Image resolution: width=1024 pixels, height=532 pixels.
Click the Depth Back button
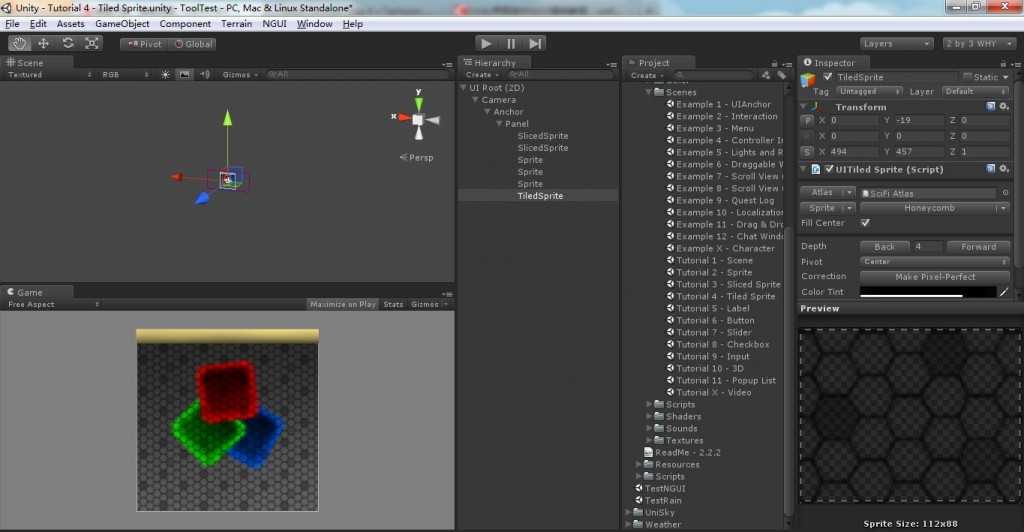(884, 247)
